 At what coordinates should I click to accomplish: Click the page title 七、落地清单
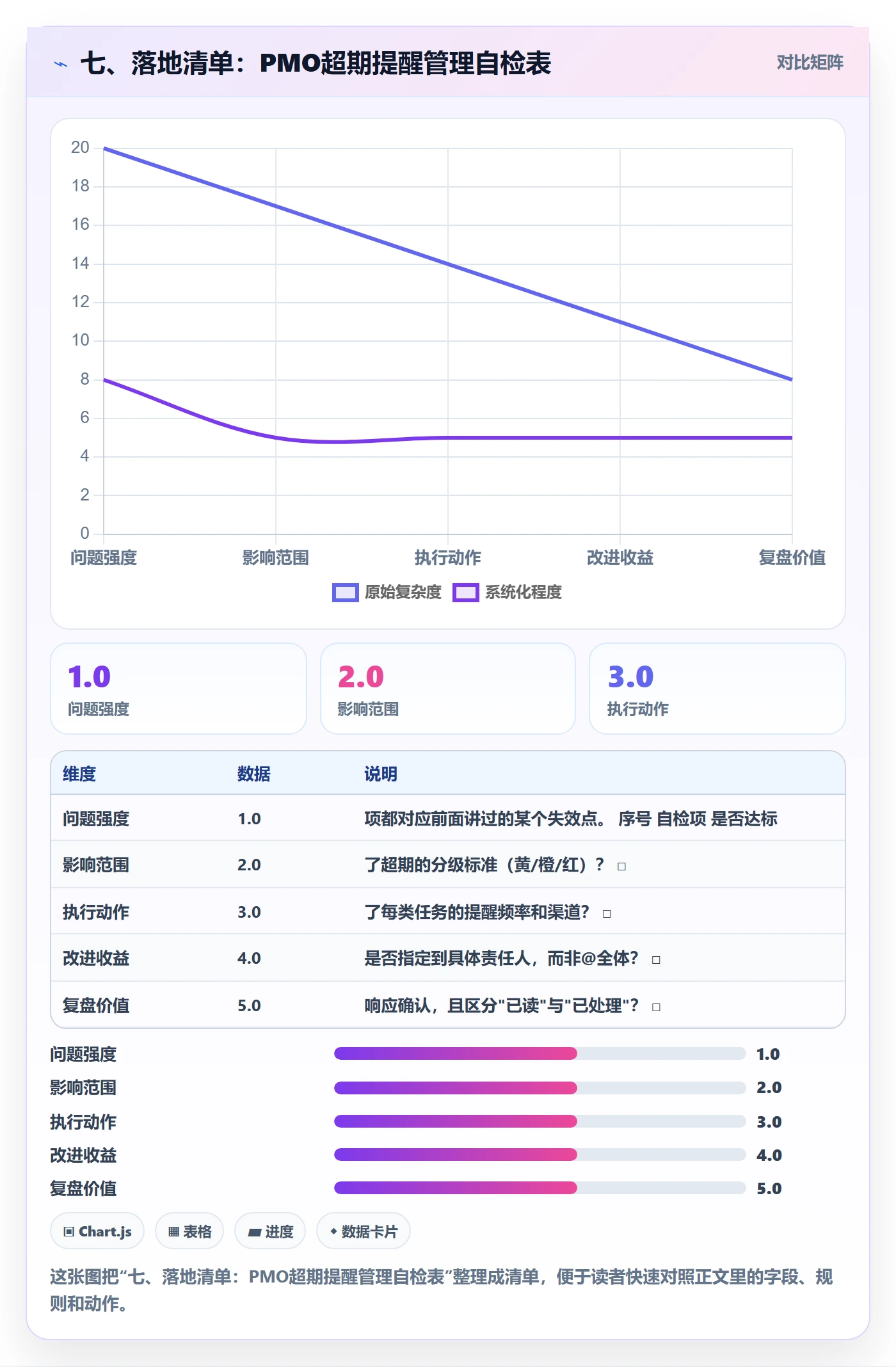[316, 63]
